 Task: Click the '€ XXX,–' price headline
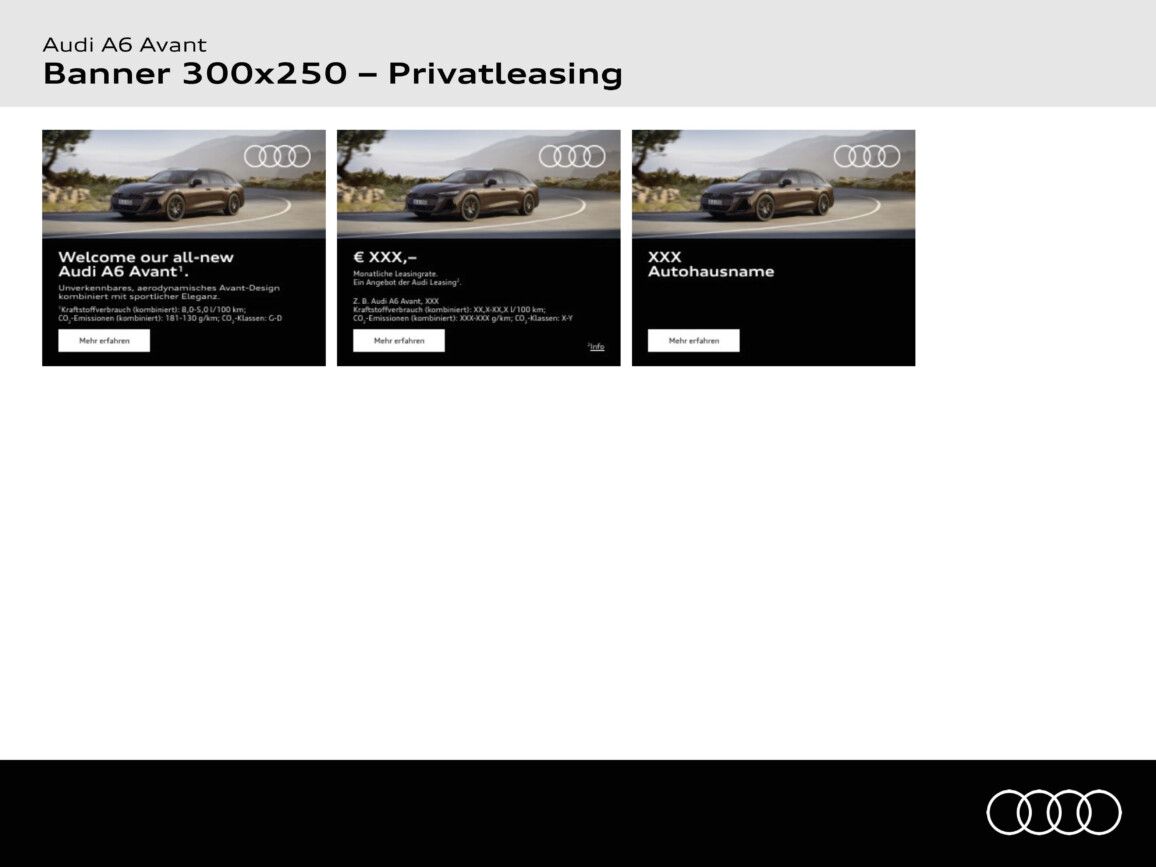pyautogui.click(x=385, y=257)
